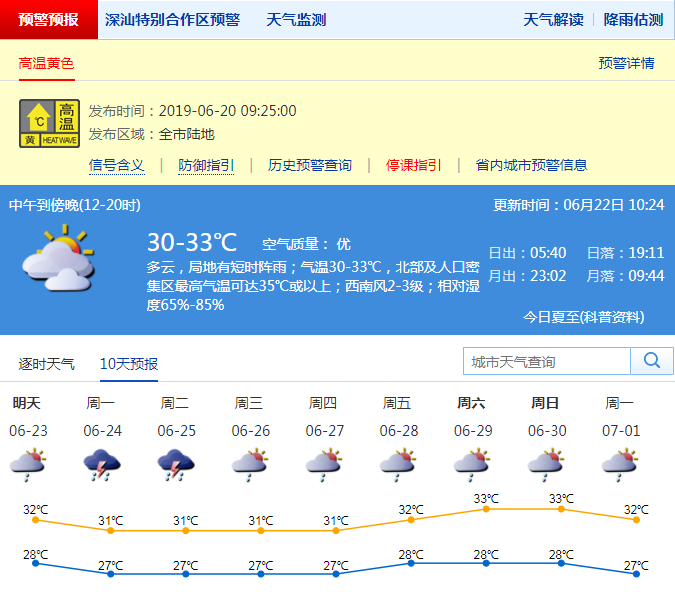Image resolution: width=675 pixels, height=595 pixels.
Task: Click the search magnifier button
Action: [x=652, y=361]
